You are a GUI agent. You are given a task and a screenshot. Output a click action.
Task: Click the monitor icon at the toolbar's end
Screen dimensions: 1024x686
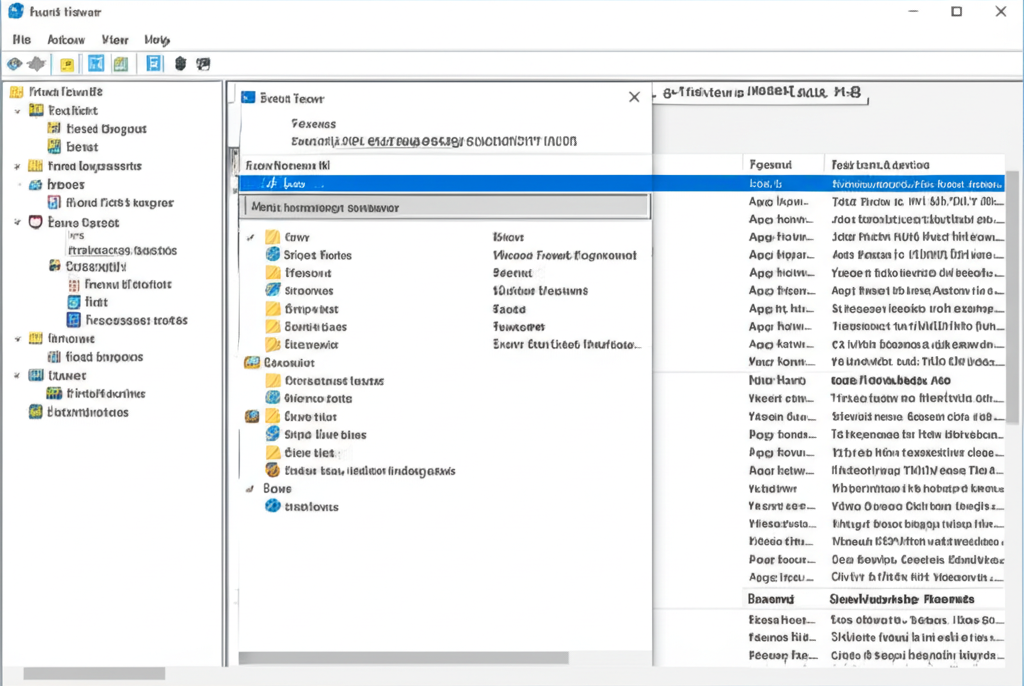point(203,64)
